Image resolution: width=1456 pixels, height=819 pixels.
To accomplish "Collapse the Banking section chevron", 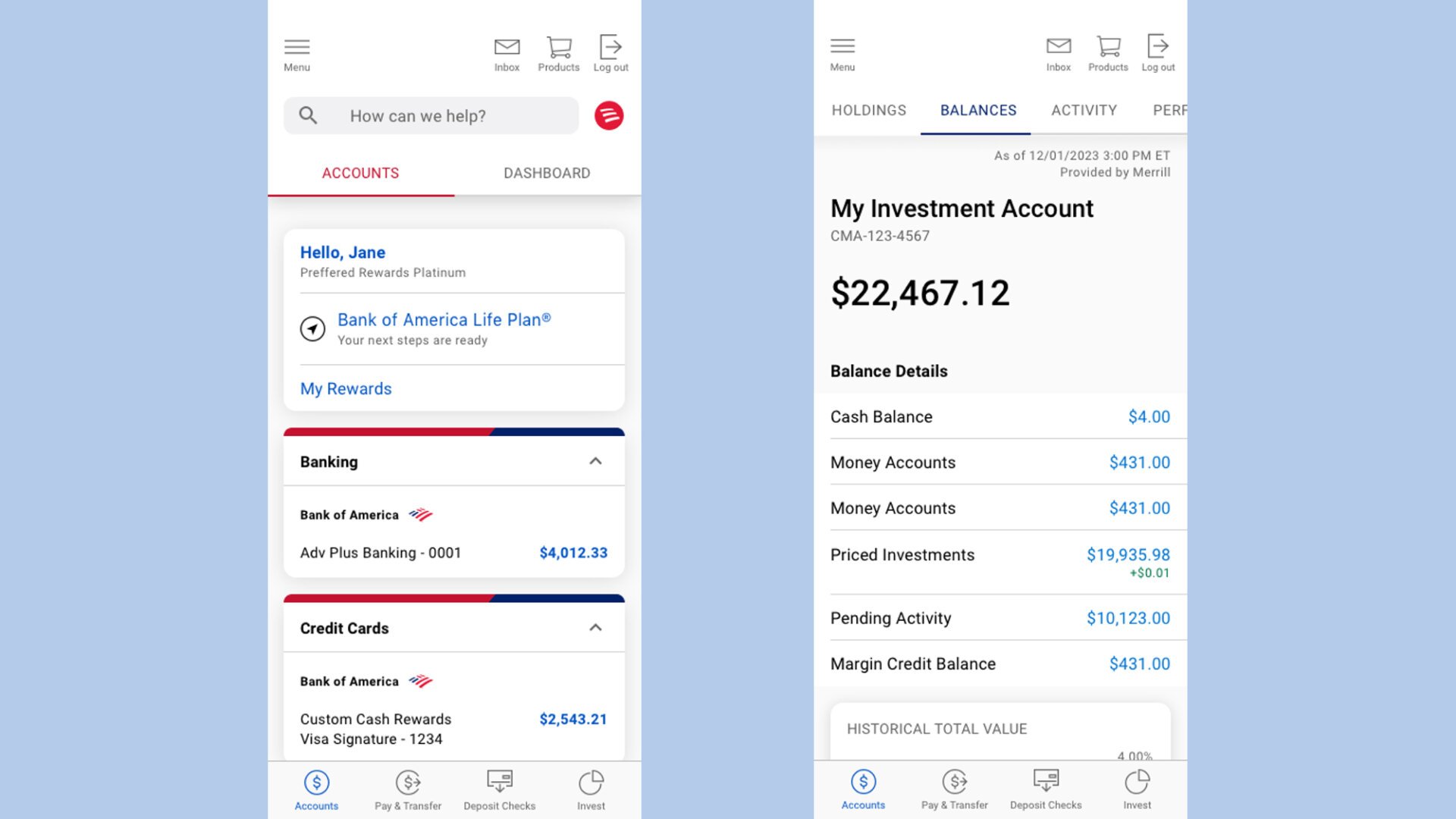I will (595, 461).
